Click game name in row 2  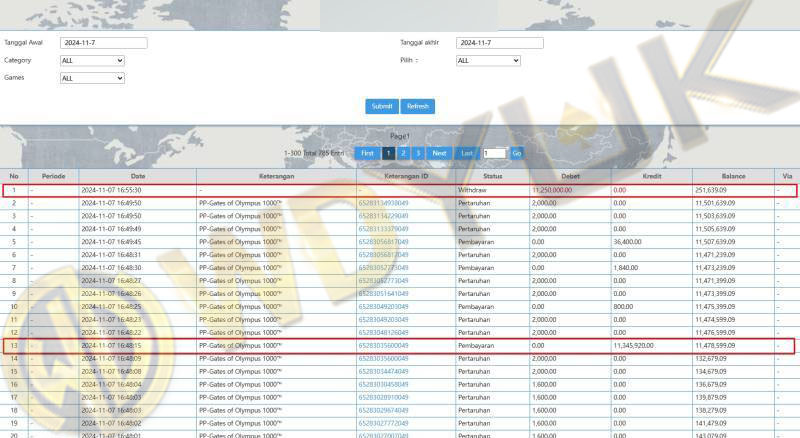[x=240, y=203]
